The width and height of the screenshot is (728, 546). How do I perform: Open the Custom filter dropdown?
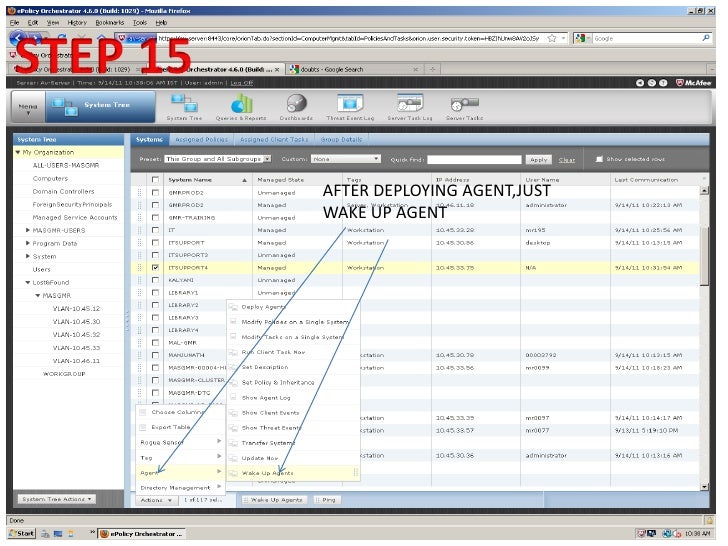[x=346, y=159]
